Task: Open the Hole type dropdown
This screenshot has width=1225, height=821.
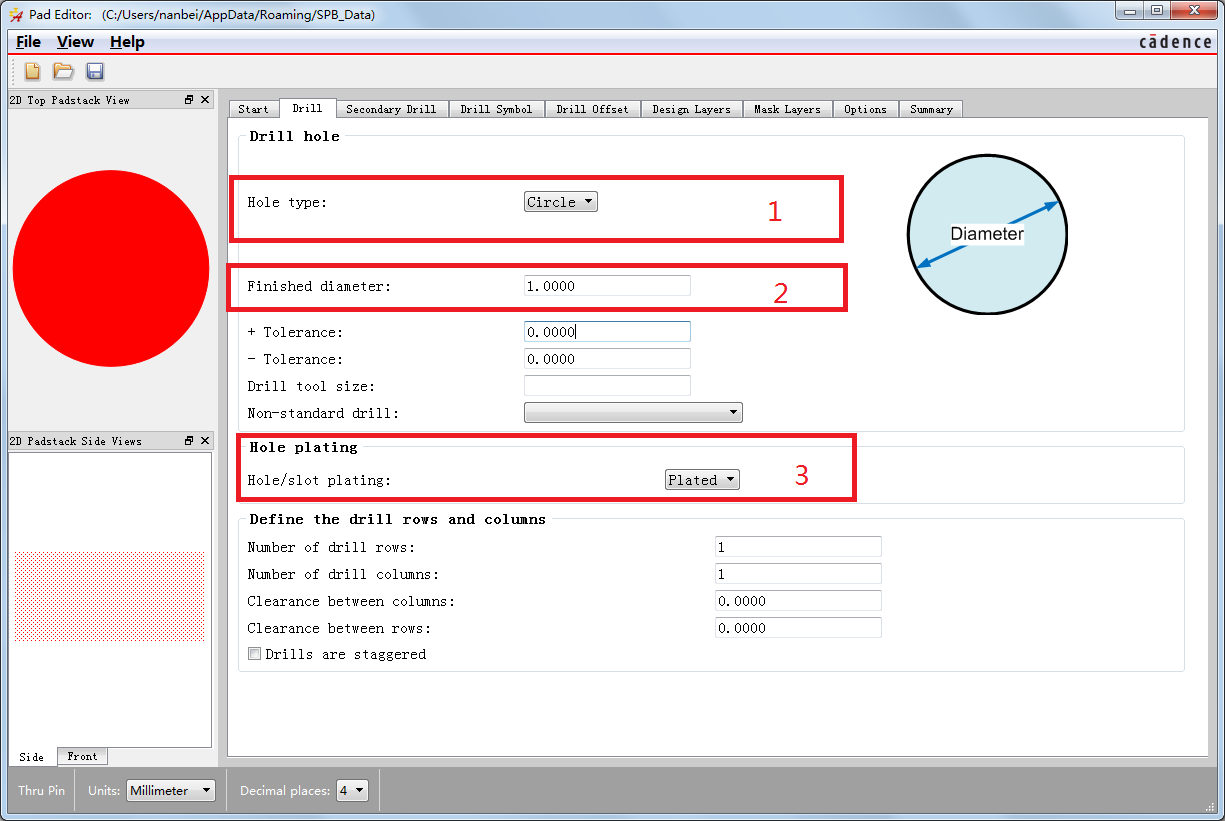Action: (560, 202)
